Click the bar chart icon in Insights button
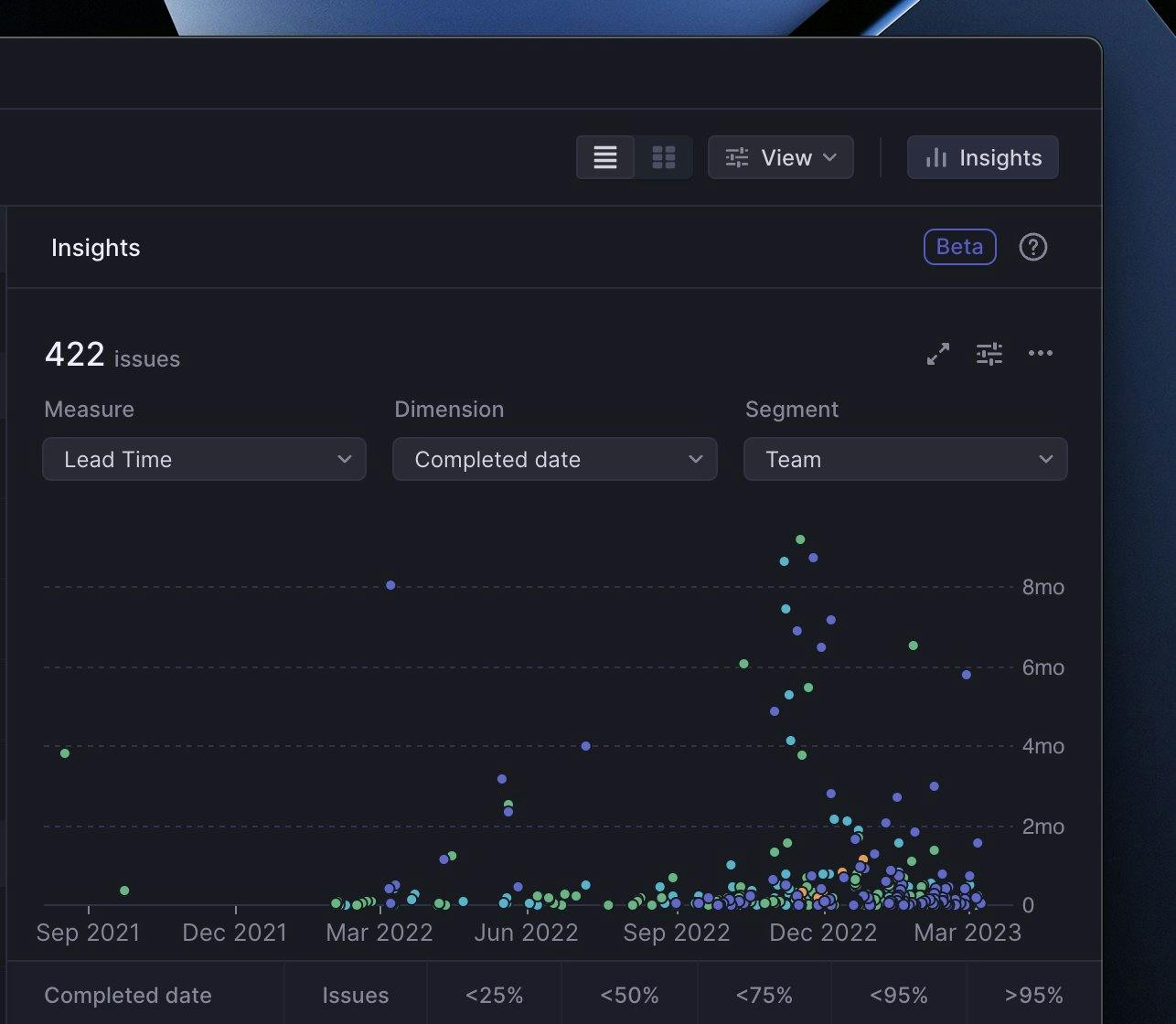The height and width of the screenshot is (1024, 1176). 936,157
